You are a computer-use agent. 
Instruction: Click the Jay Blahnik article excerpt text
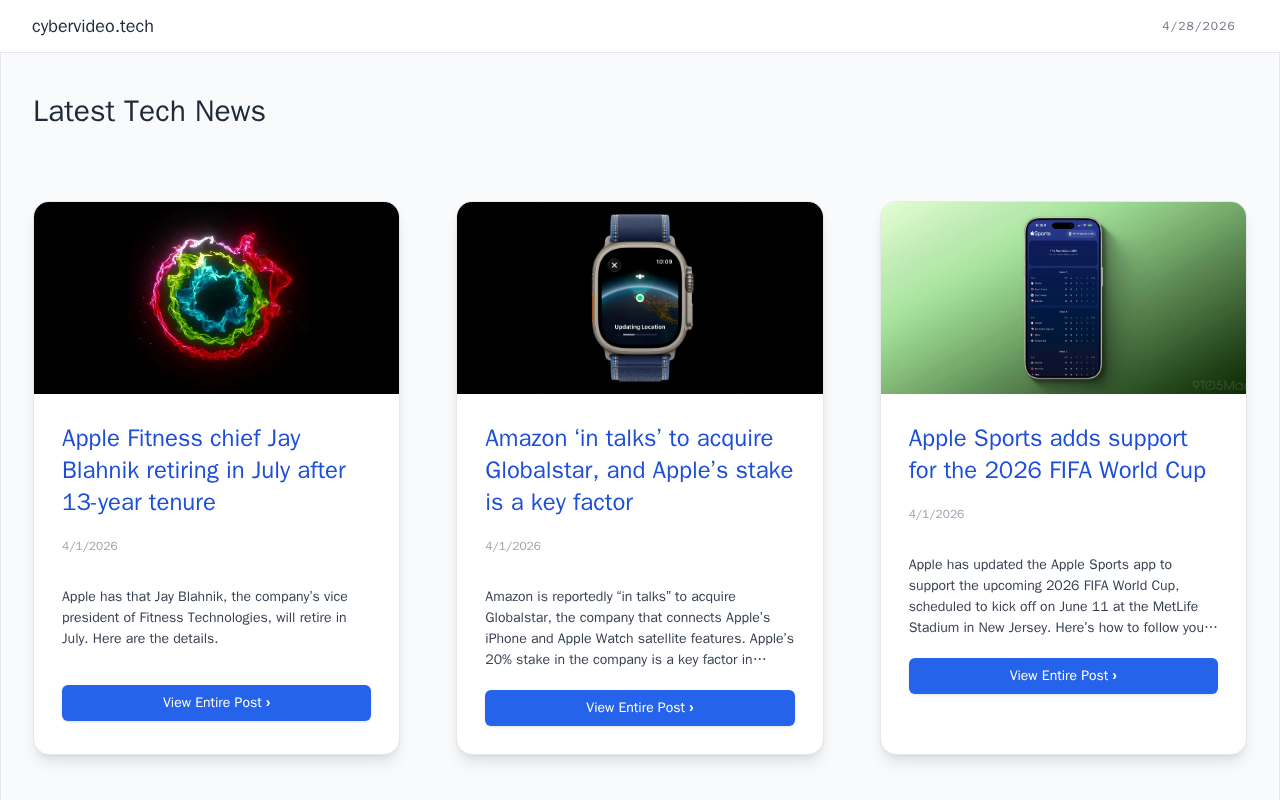click(205, 617)
